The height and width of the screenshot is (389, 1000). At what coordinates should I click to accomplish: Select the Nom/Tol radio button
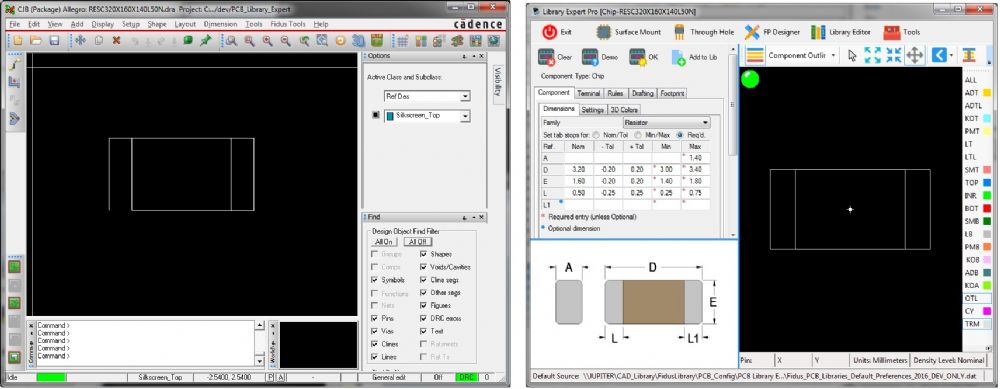point(596,135)
